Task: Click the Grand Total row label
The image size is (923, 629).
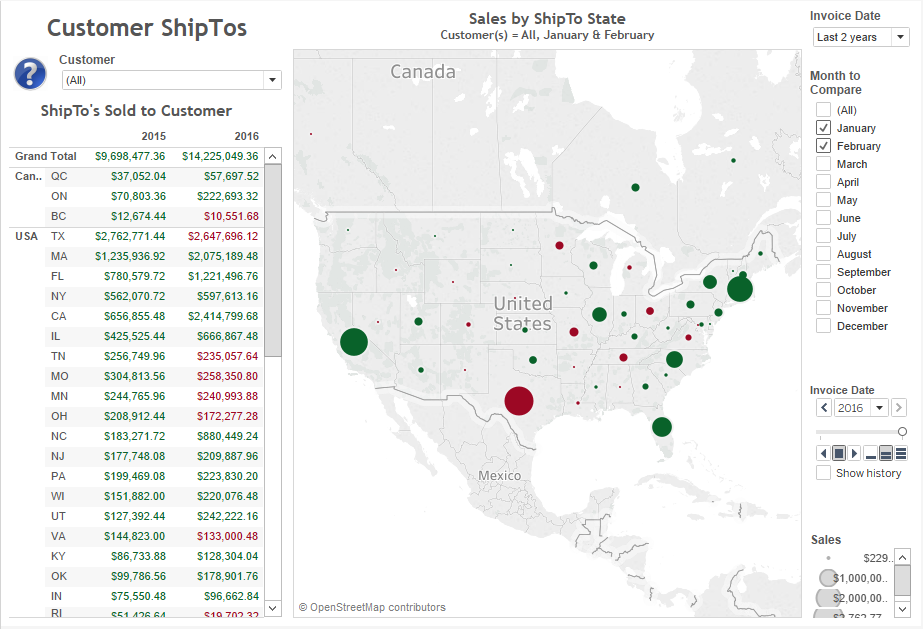Action: (46, 156)
